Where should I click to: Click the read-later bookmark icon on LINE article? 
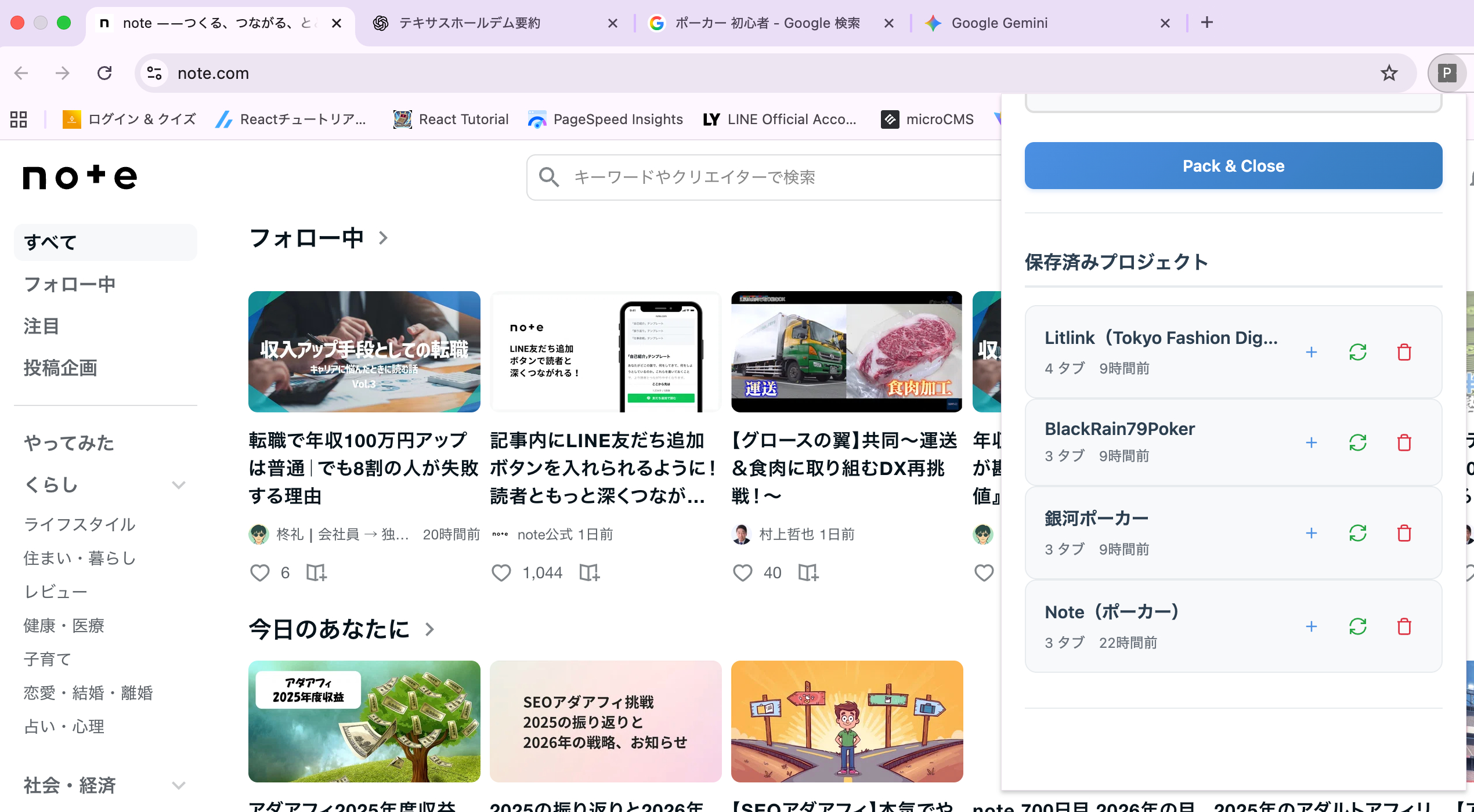tap(589, 572)
